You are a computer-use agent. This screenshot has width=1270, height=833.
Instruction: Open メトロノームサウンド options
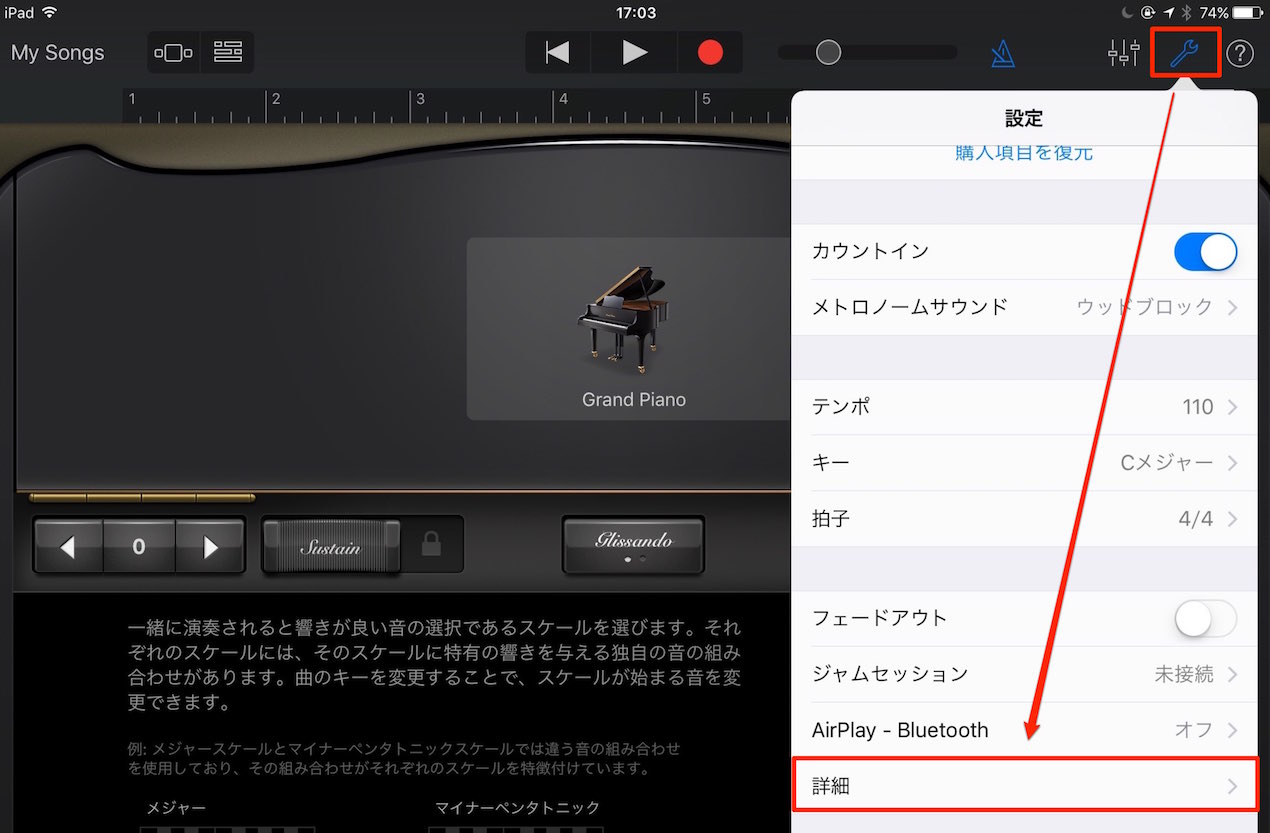[x=1024, y=307]
